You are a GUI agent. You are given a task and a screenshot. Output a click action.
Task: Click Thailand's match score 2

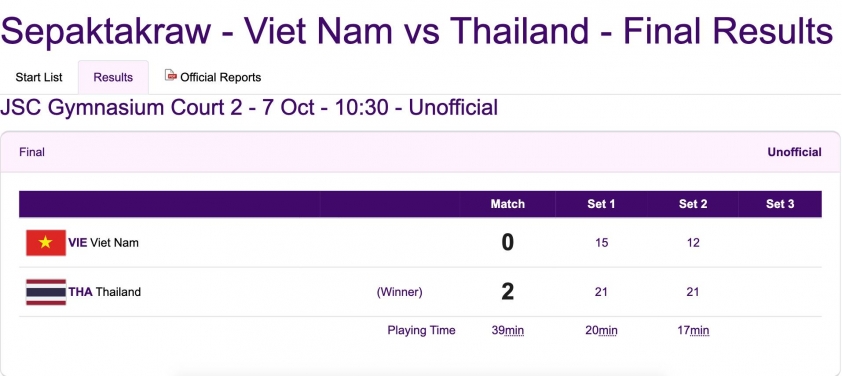coord(507,292)
